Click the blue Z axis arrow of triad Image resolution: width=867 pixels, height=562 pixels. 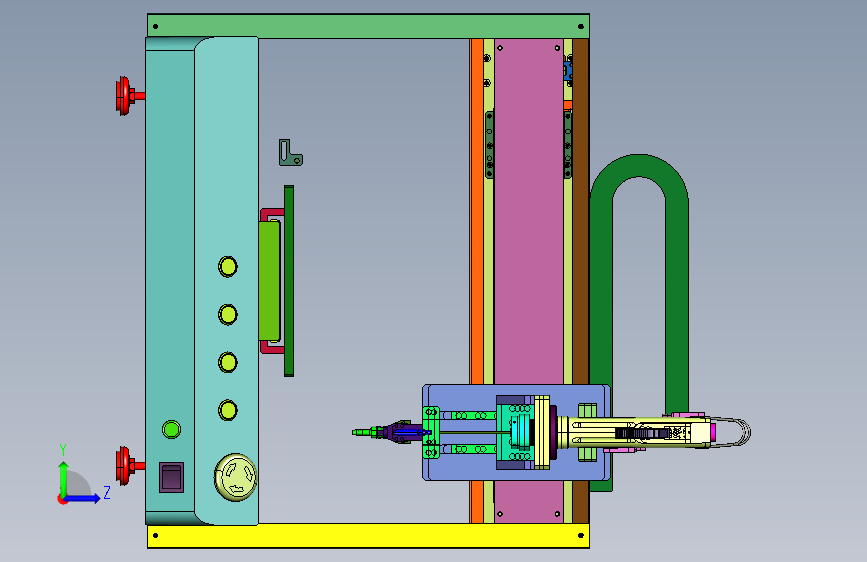pyautogui.click(x=83, y=498)
